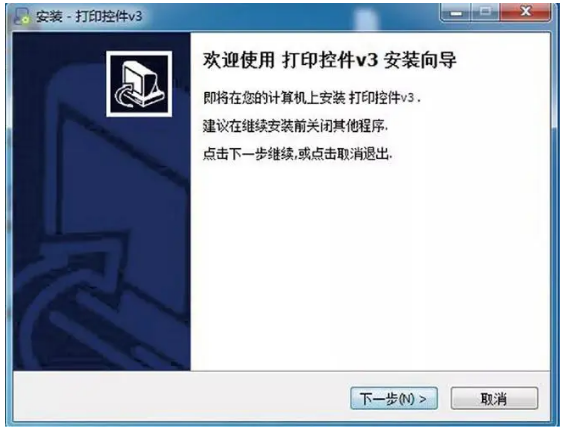Click the dark blue side banner image

click(102, 201)
